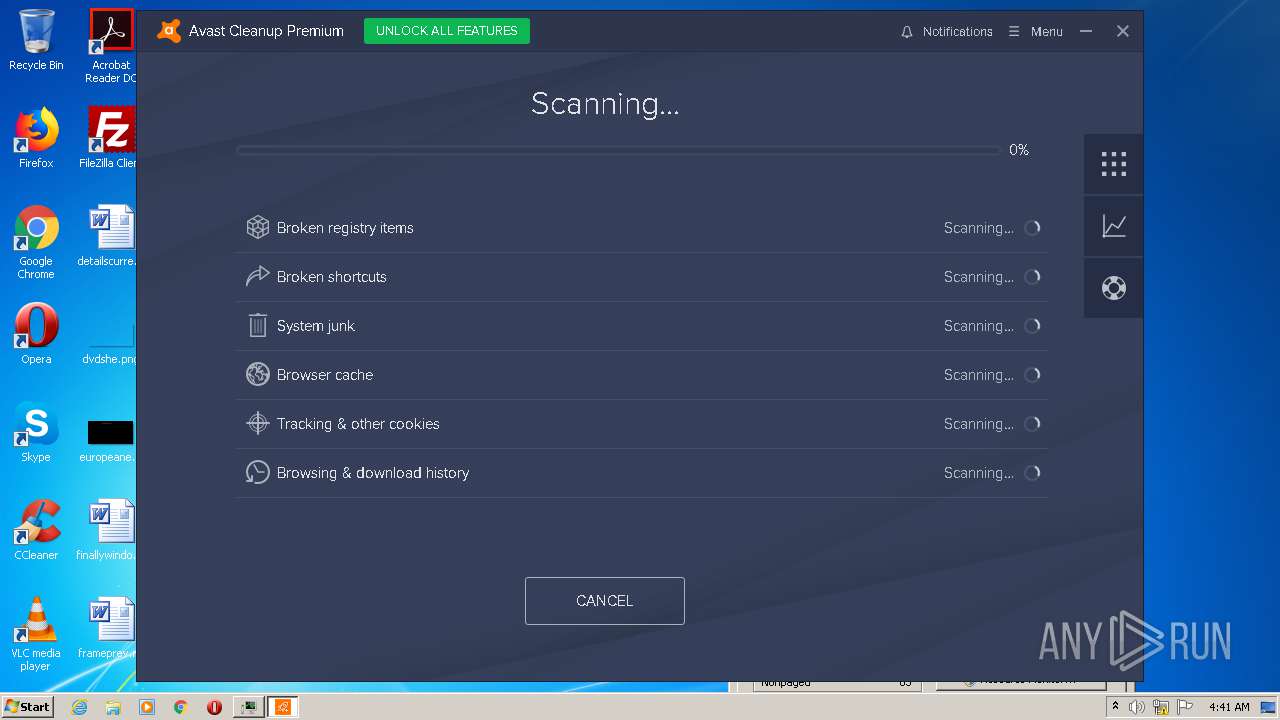Open Skype desktop shortcut
Image resolution: width=1280 pixels, height=720 pixels.
click(36, 433)
